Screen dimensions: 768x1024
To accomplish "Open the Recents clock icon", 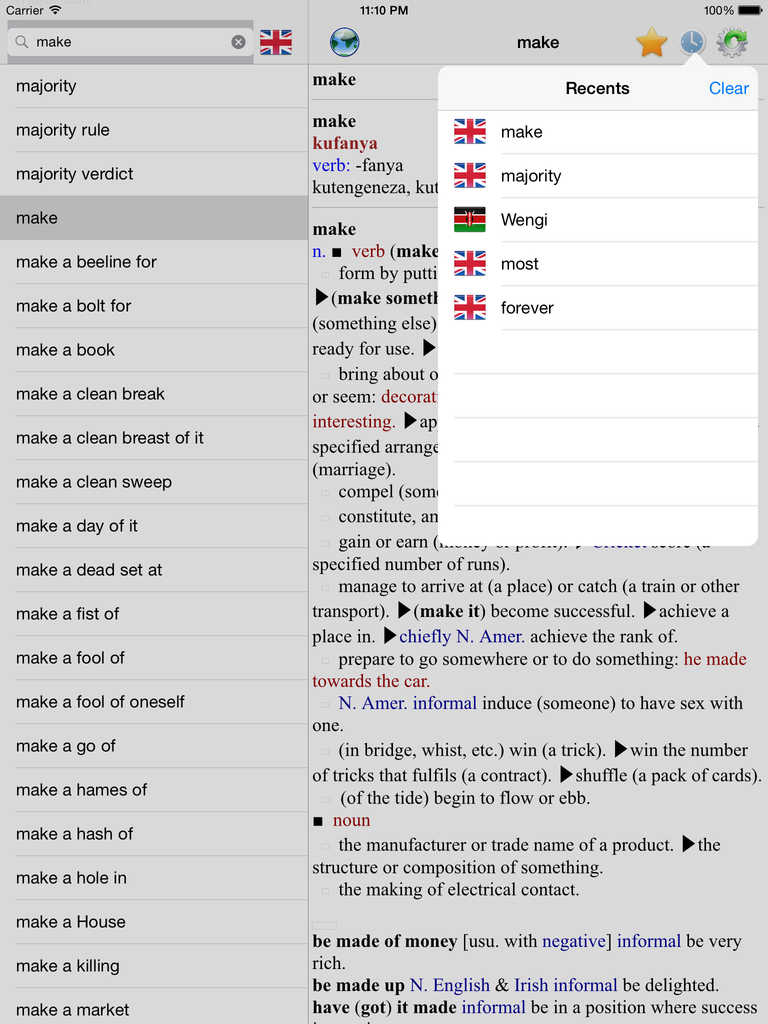I will pos(691,43).
